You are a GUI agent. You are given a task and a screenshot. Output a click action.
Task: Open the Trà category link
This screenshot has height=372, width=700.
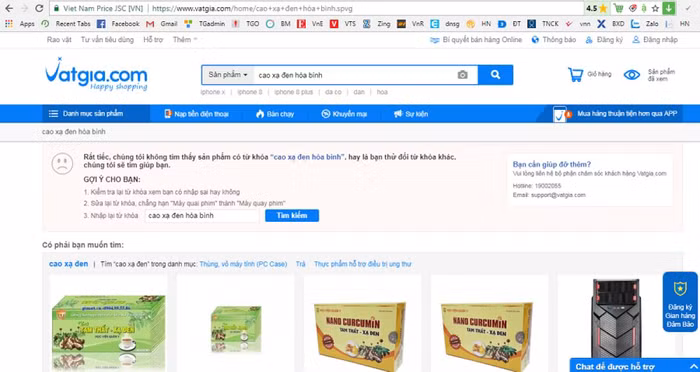point(300,264)
